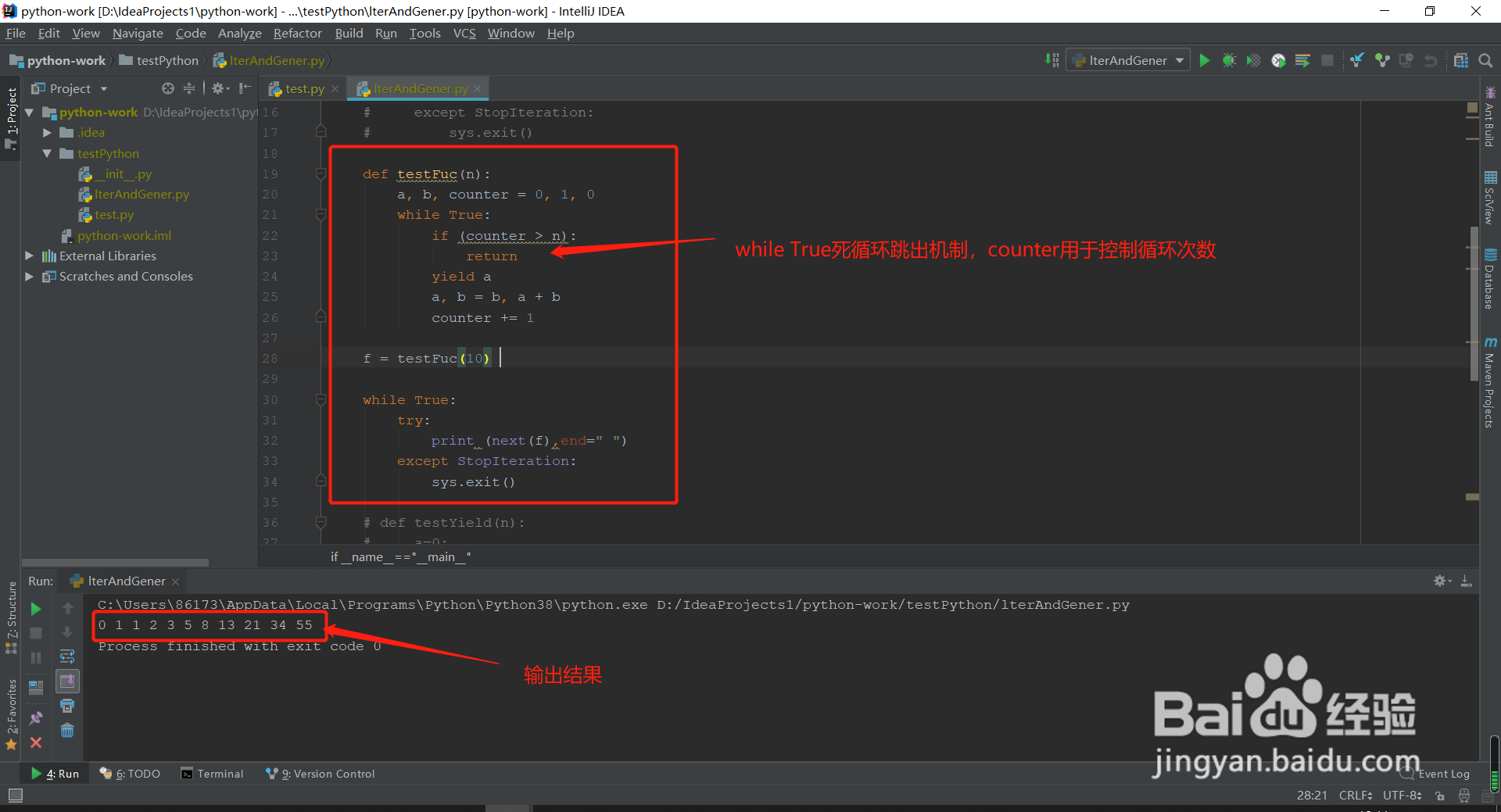Open the Version Control tool window
This screenshot has height=812, width=1501.
pyautogui.click(x=320, y=774)
